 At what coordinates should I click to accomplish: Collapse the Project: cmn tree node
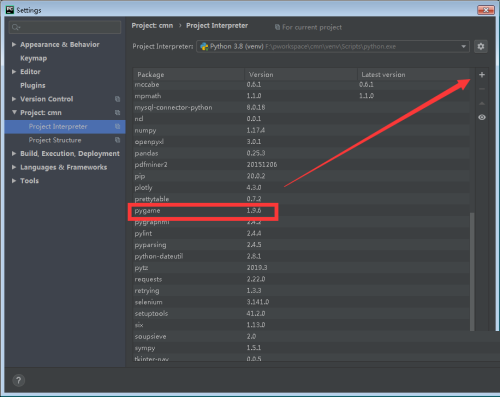tap(14, 112)
